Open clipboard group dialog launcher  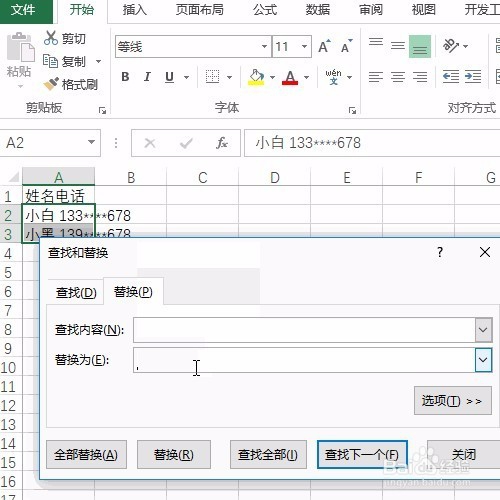(x=102, y=110)
